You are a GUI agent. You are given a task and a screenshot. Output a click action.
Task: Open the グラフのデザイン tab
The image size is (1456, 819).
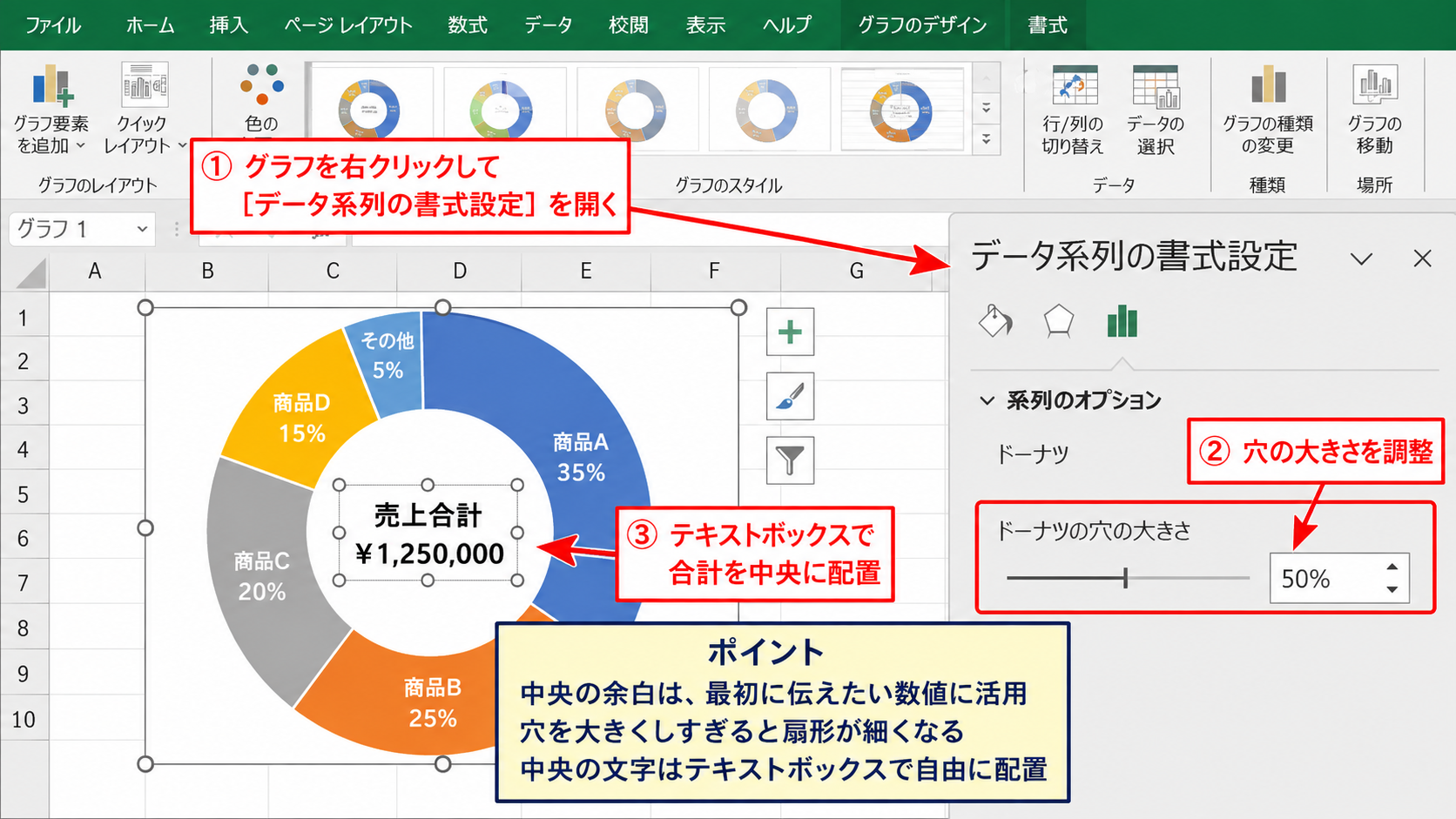coord(922,25)
